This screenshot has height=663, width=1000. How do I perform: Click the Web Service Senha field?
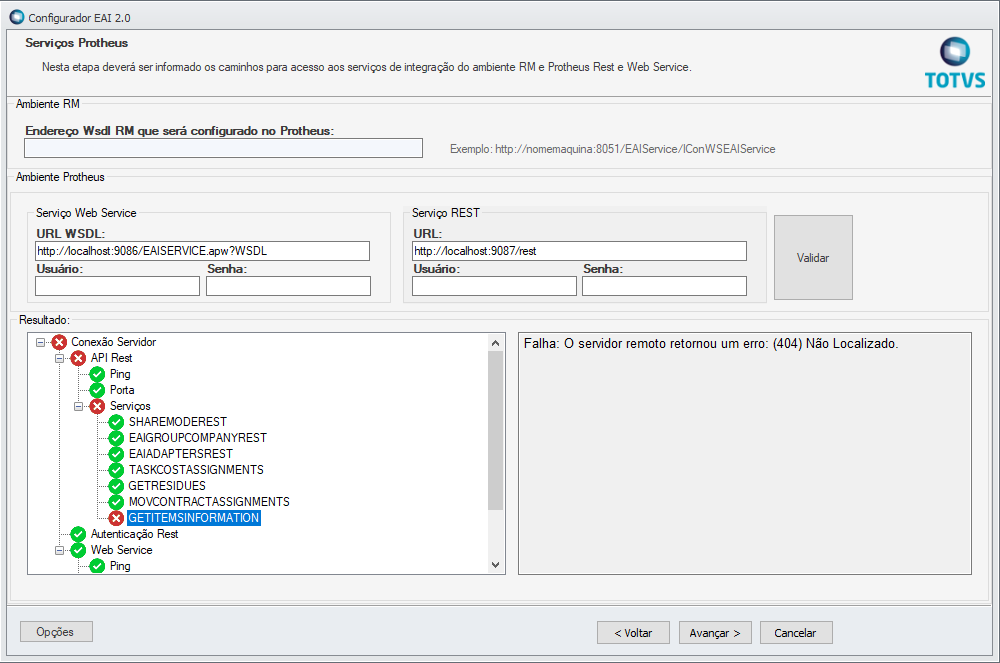[x=288, y=286]
